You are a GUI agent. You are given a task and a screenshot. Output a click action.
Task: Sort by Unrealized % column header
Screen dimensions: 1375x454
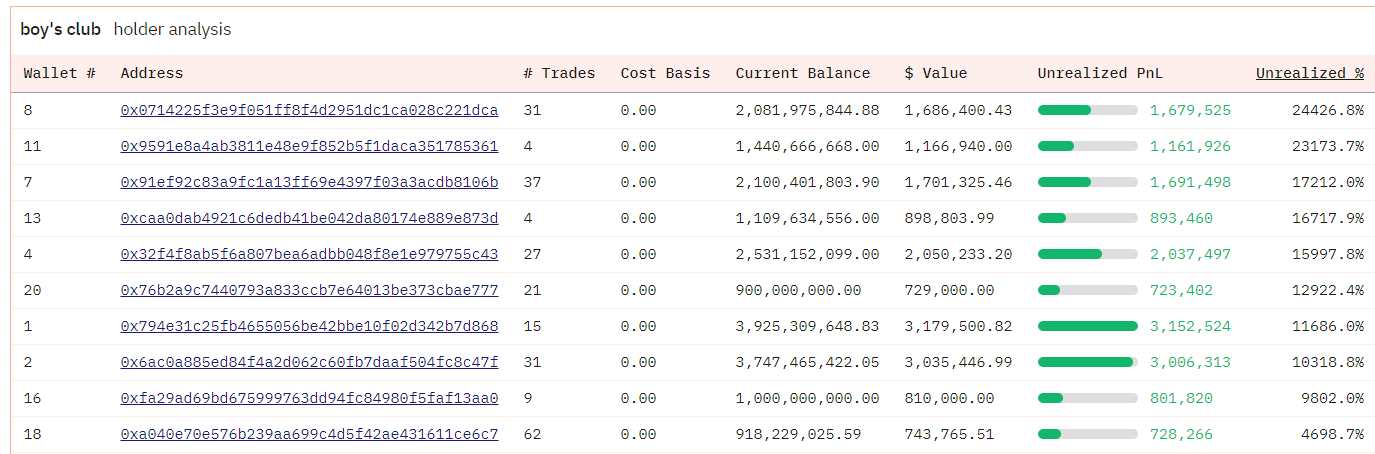click(x=1309, y=73)
